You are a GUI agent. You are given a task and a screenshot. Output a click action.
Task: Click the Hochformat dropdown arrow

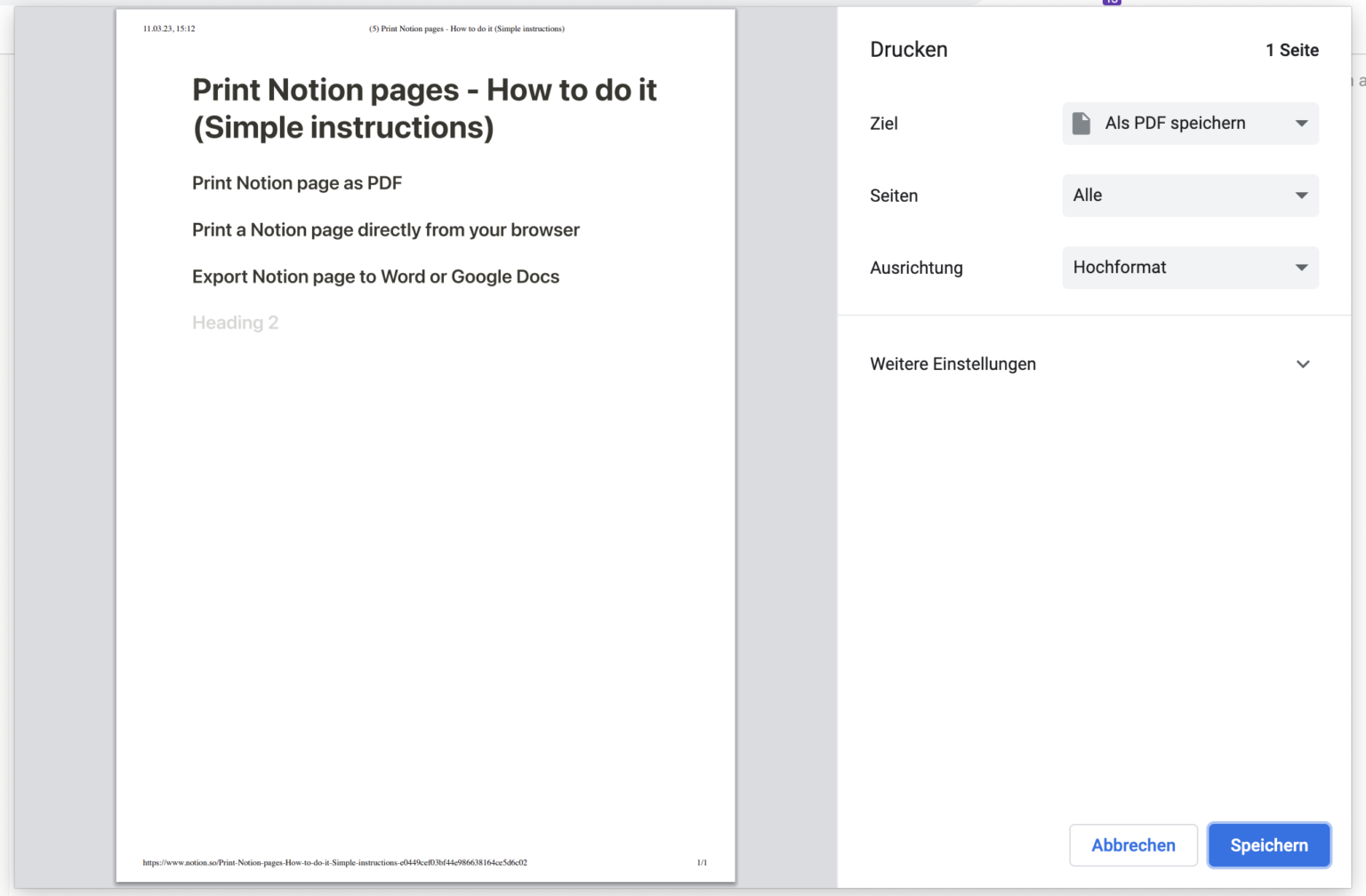tap(1301, 268)
